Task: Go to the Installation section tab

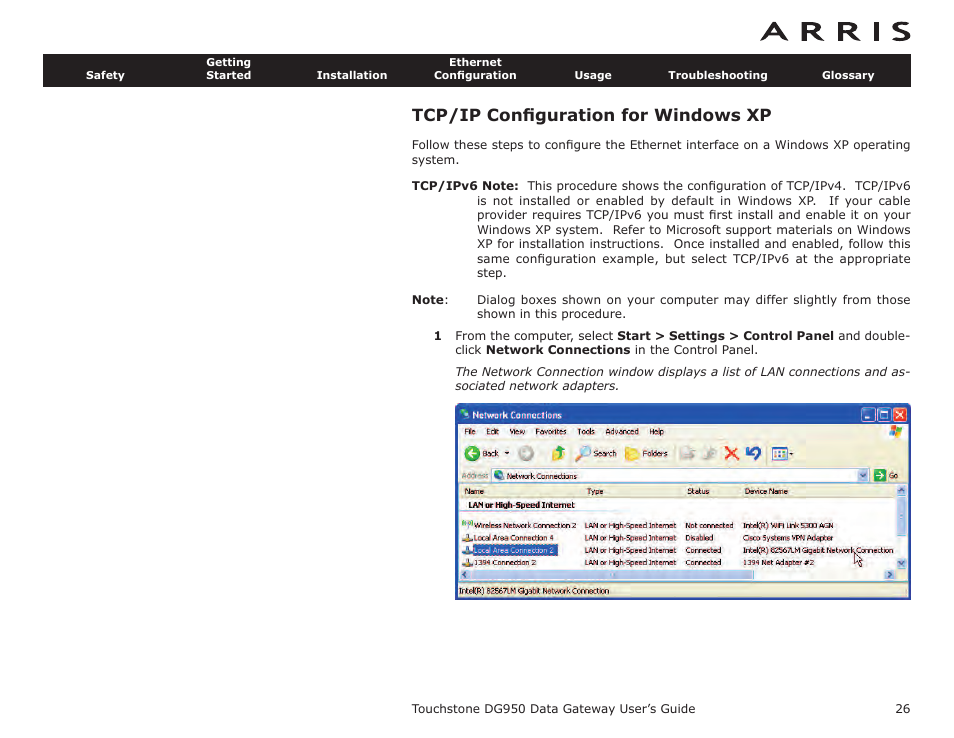Action: pyautogui.click(x=352, y=75)
